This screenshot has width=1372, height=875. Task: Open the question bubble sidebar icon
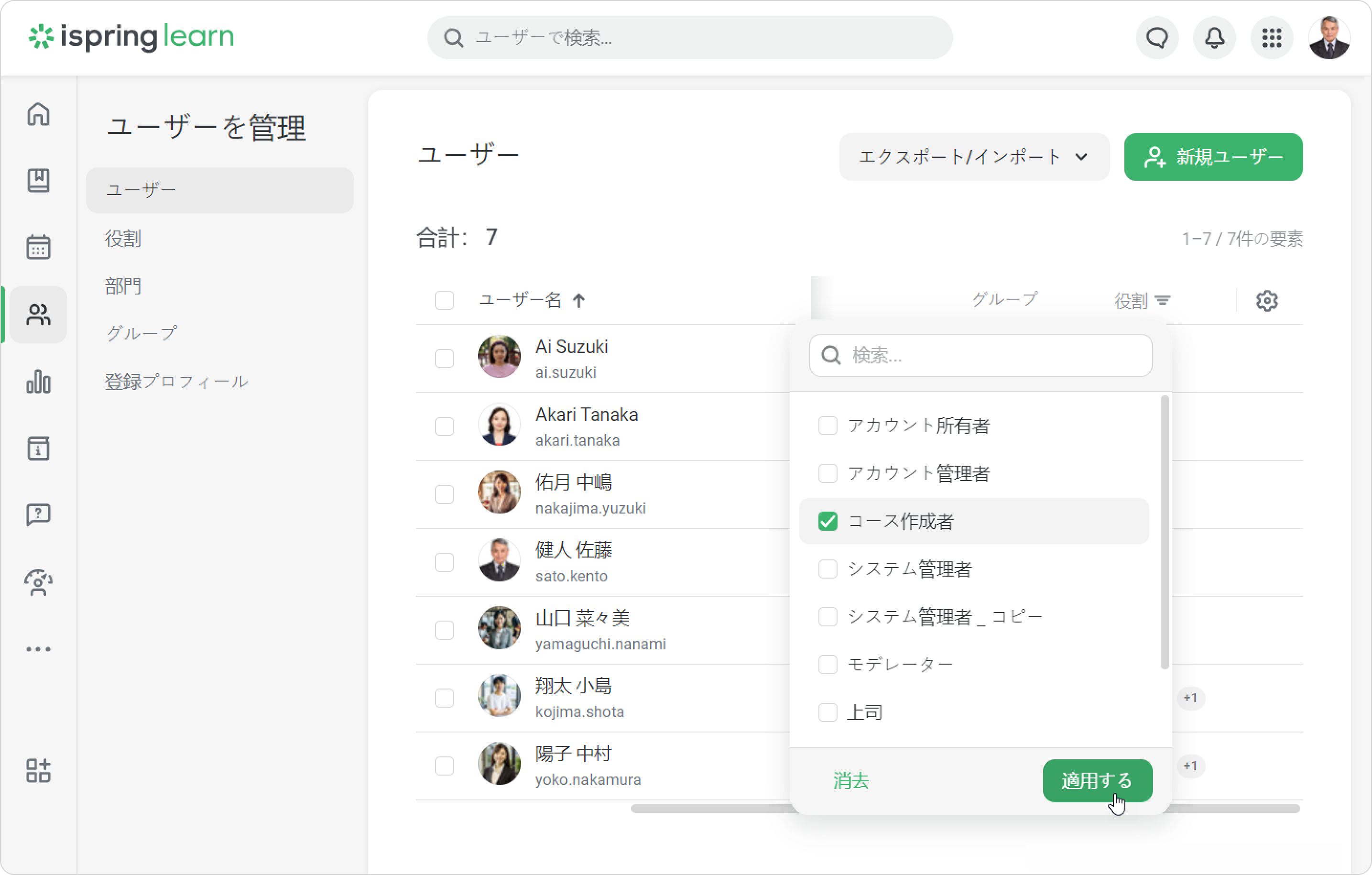click(38, 515)
